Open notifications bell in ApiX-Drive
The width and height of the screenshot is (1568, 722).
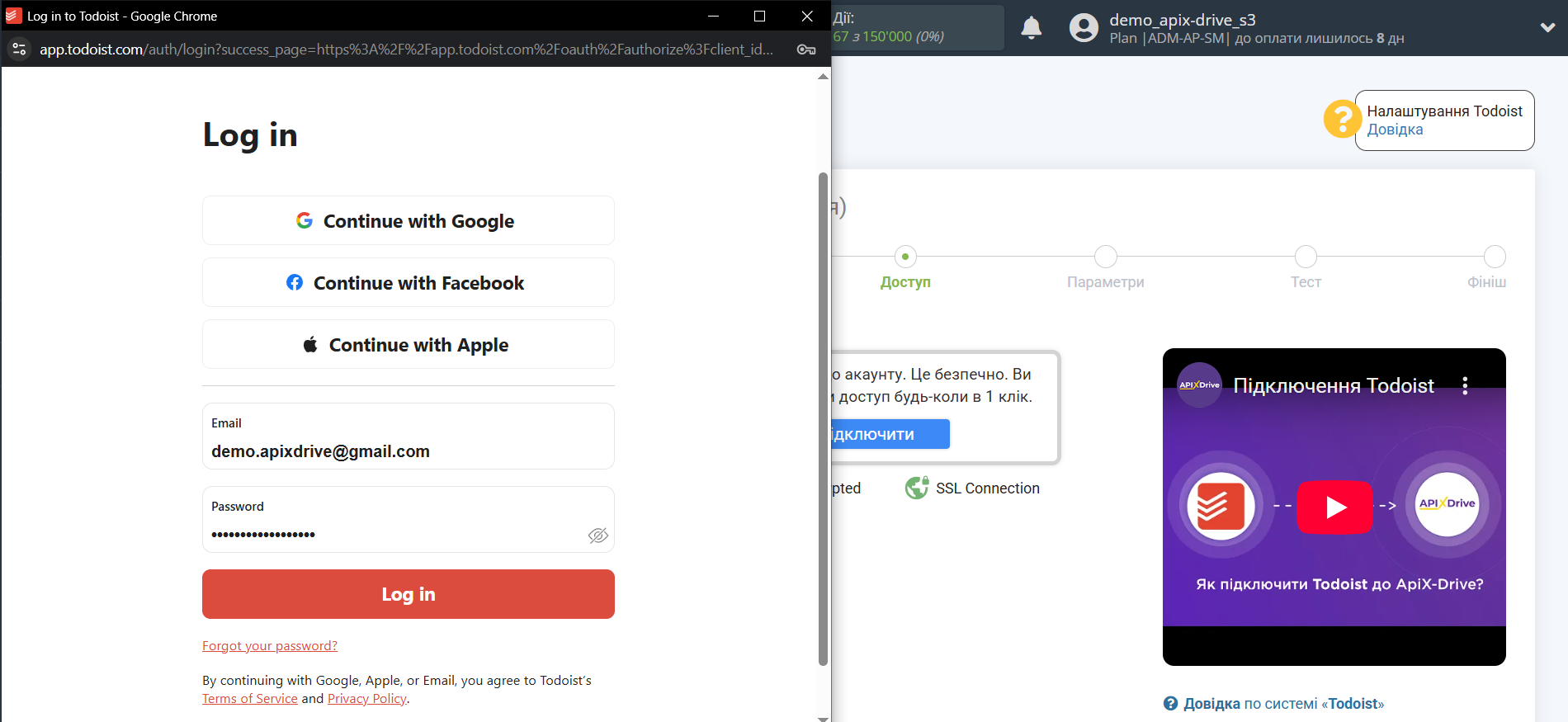(1032, 28)
